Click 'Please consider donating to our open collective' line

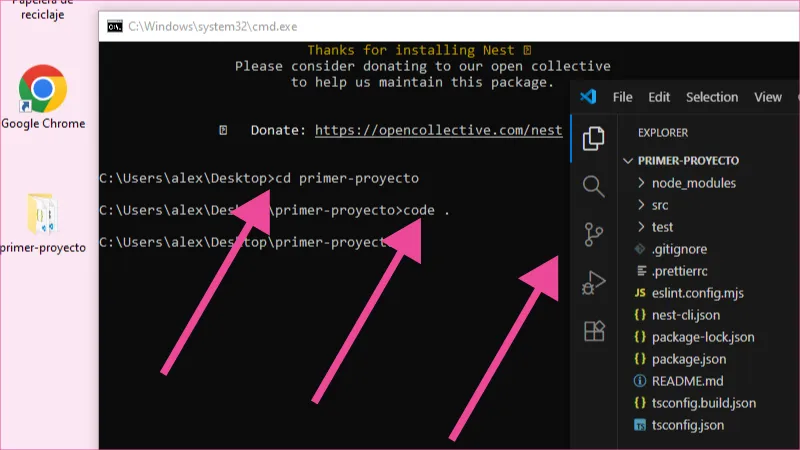coord(422,66)
